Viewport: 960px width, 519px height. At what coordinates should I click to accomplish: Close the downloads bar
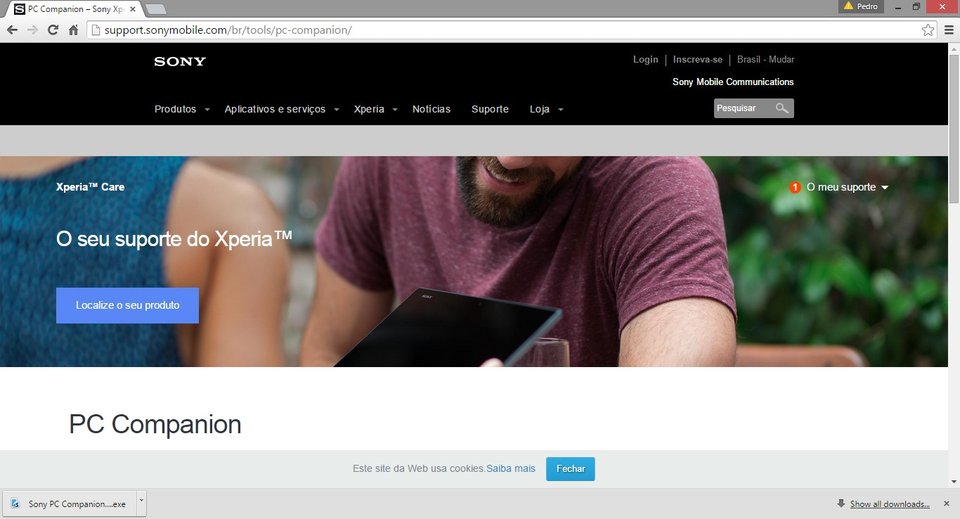pos(946,503)
